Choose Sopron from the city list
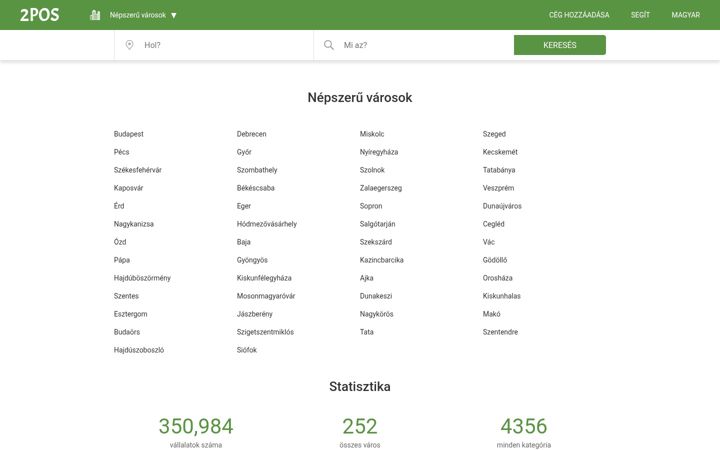720x450 pixels. pyautogui.click(x=371, y=206)
